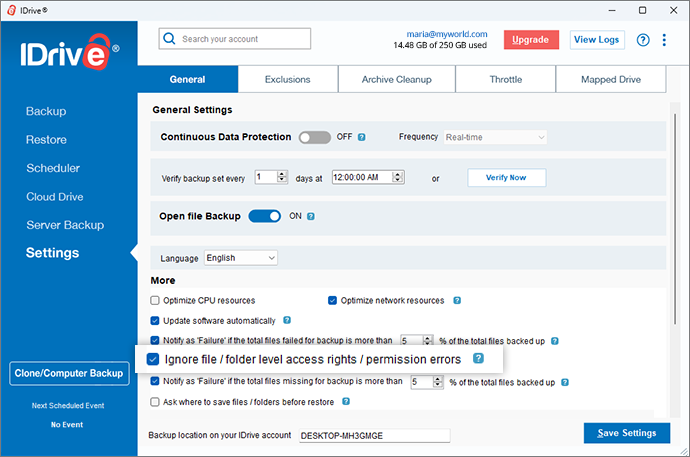Select Settings in the sidebar

(x=52, y=253)
